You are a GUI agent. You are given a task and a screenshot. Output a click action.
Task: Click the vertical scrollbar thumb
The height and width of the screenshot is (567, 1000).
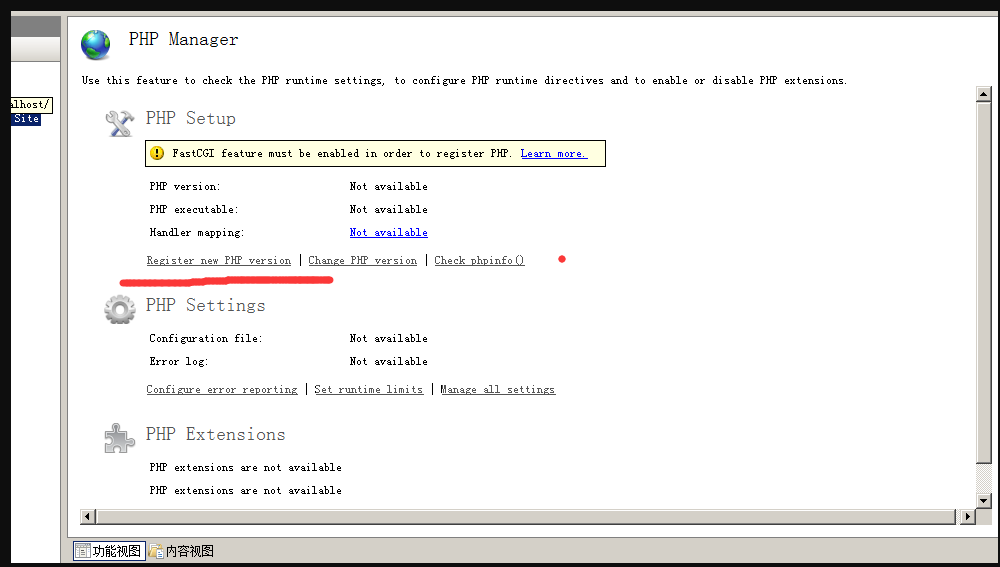(983, 283)
